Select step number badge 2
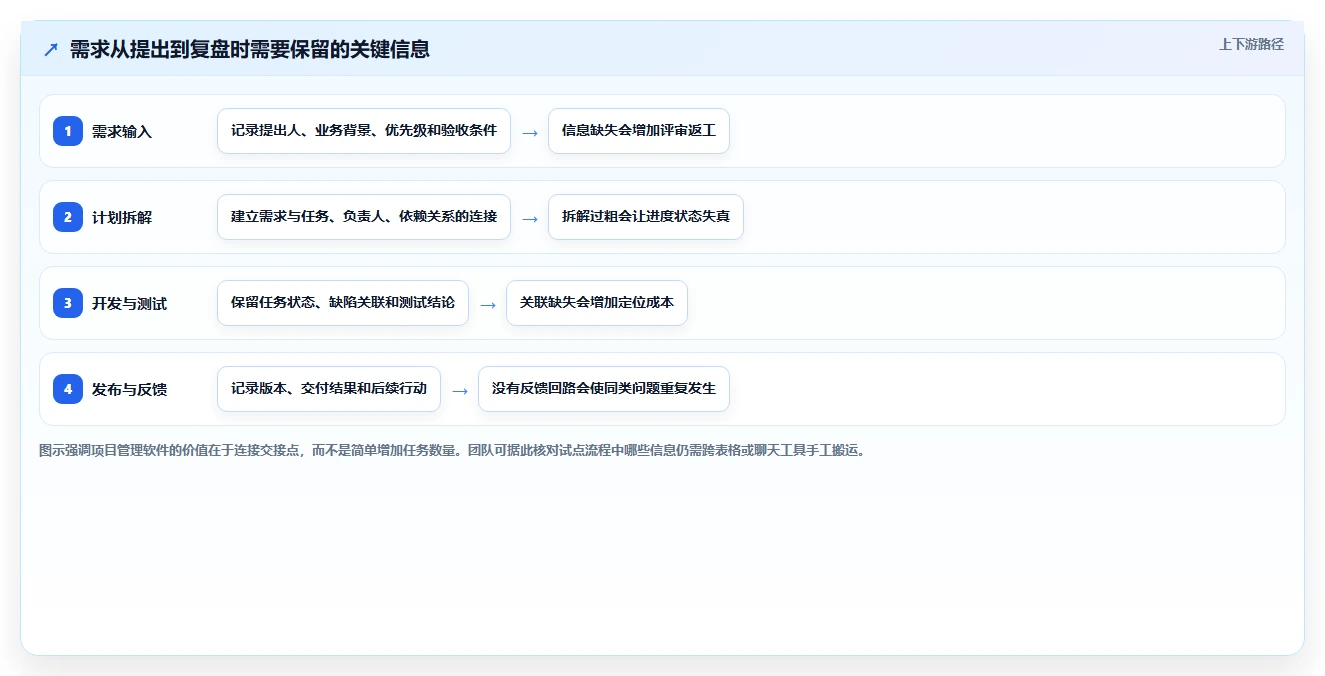Viewport: 1325px width, 676px height. coord(68,217)
